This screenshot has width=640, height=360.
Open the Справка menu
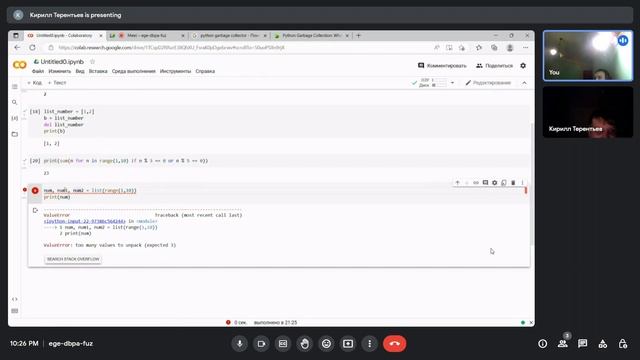click(x=205, y=71)
